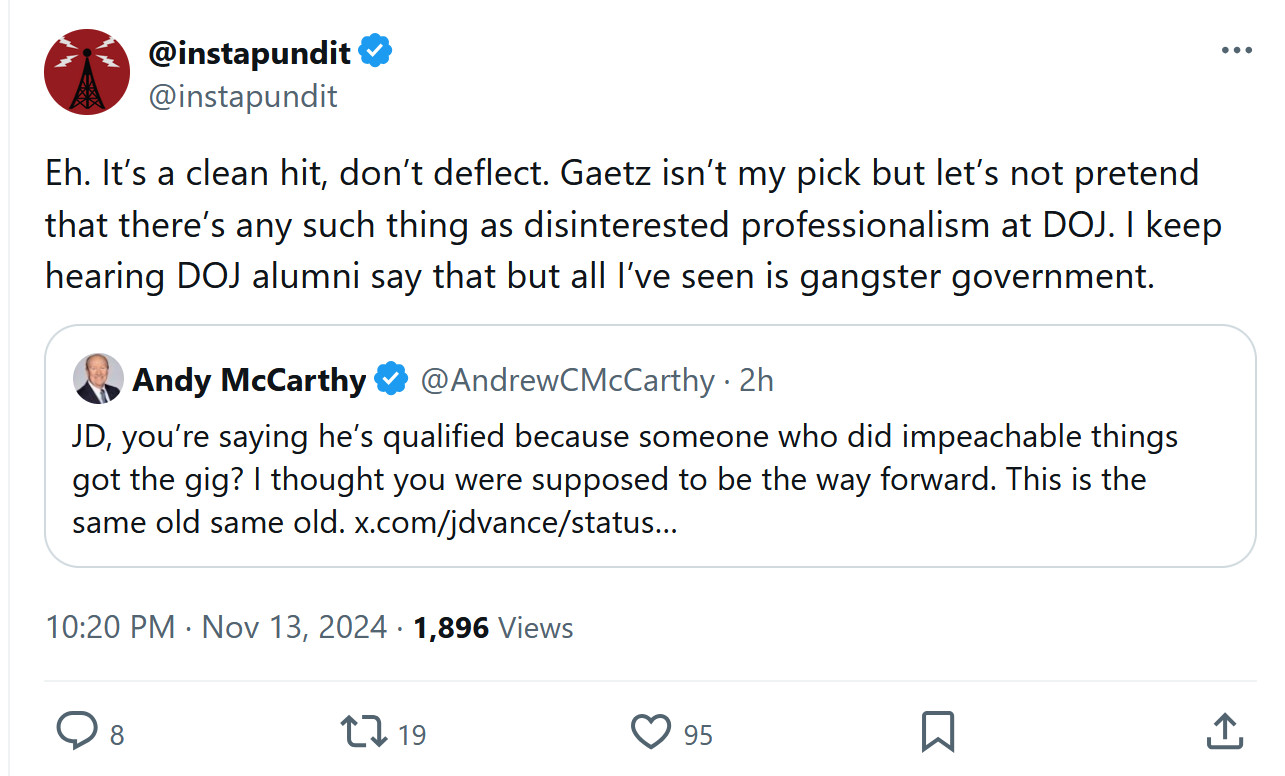Click the quoted tweet's 2h timestamp
Screen dimensions: 1285x776
[x=756, y=380]
